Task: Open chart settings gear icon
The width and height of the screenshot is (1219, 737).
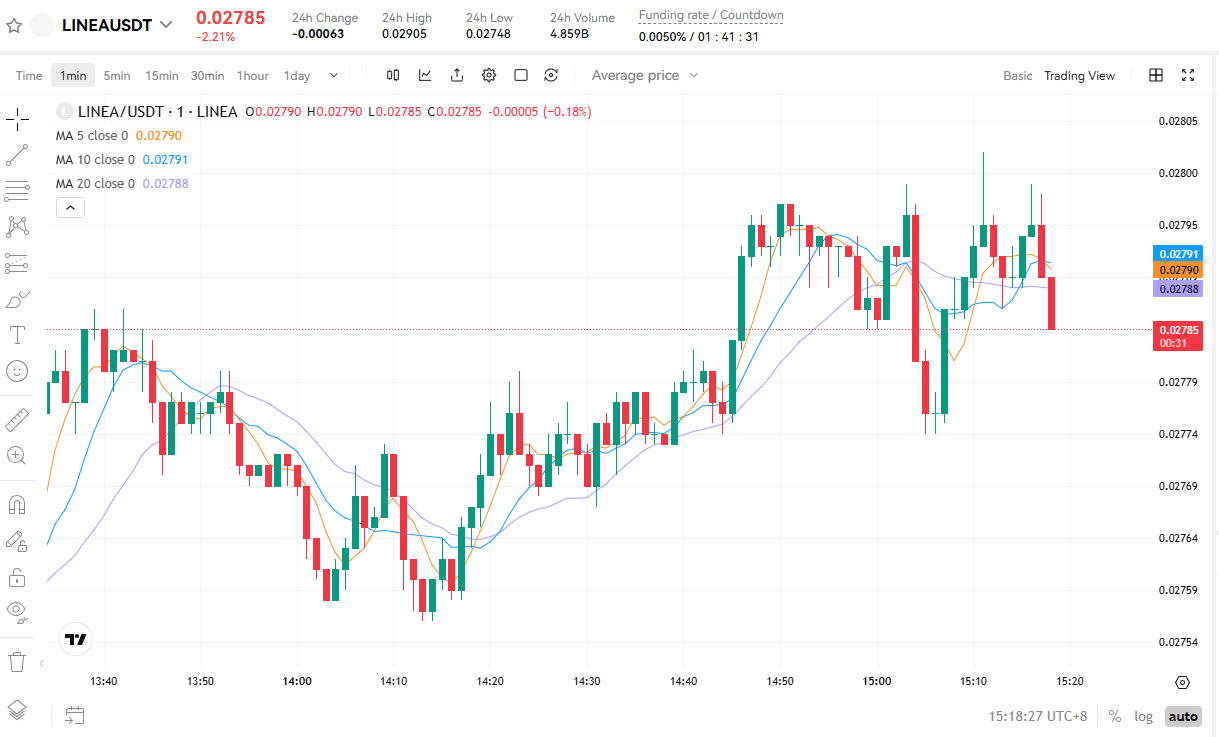Action: pyautogui.click(x=489, y=75)
